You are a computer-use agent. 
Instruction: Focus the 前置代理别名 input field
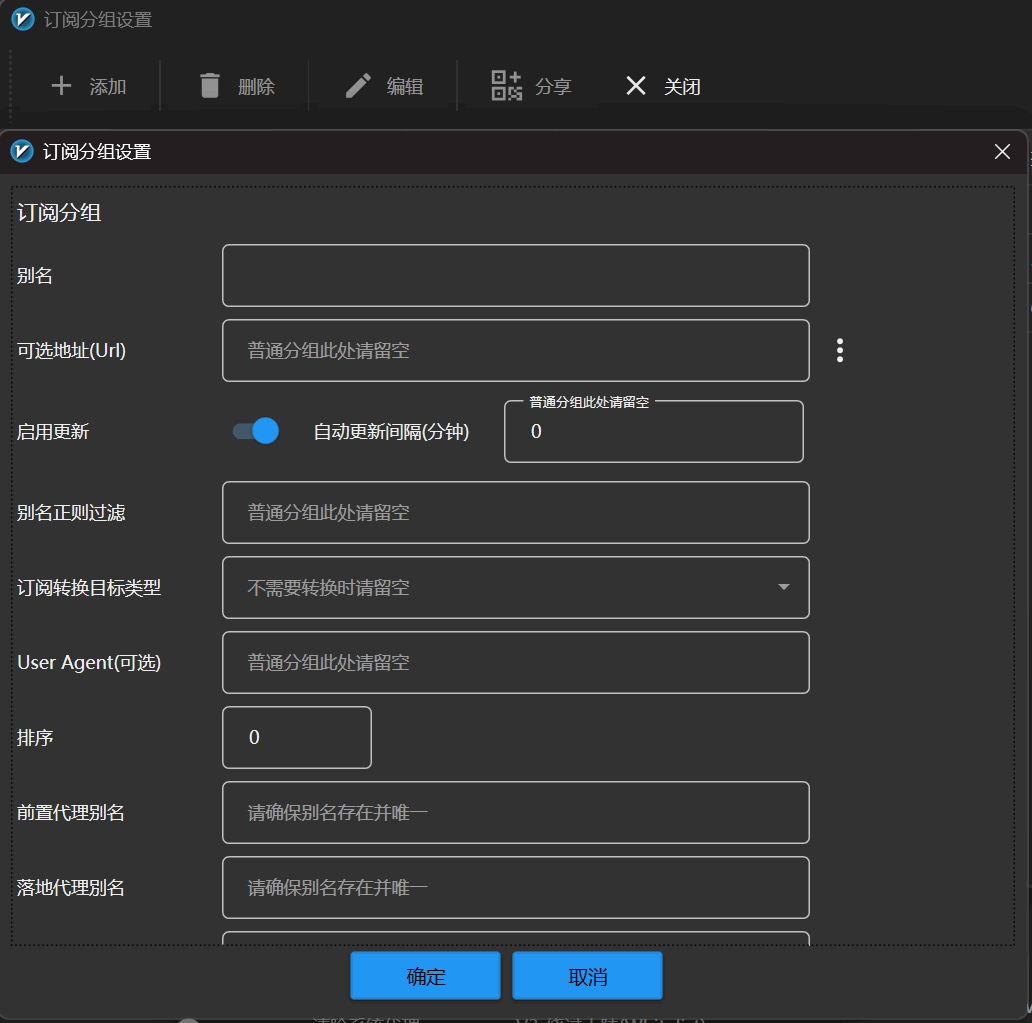click(515, 812)
